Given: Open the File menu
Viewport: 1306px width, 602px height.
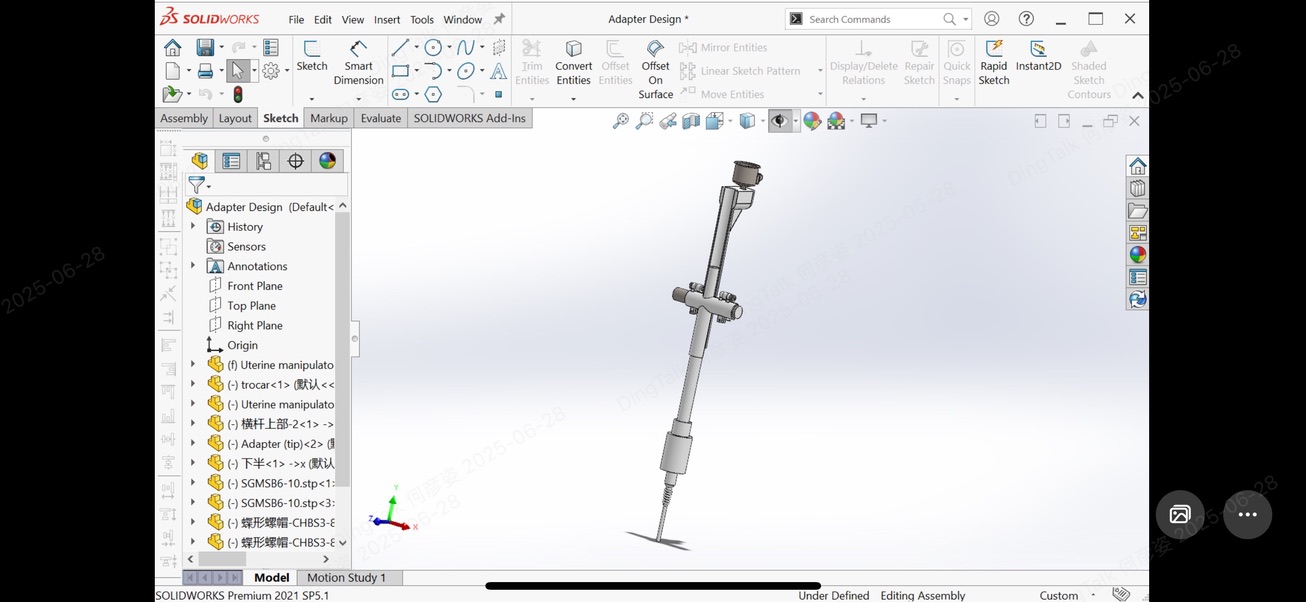Looking at the screenshot, I should point(296,19).
